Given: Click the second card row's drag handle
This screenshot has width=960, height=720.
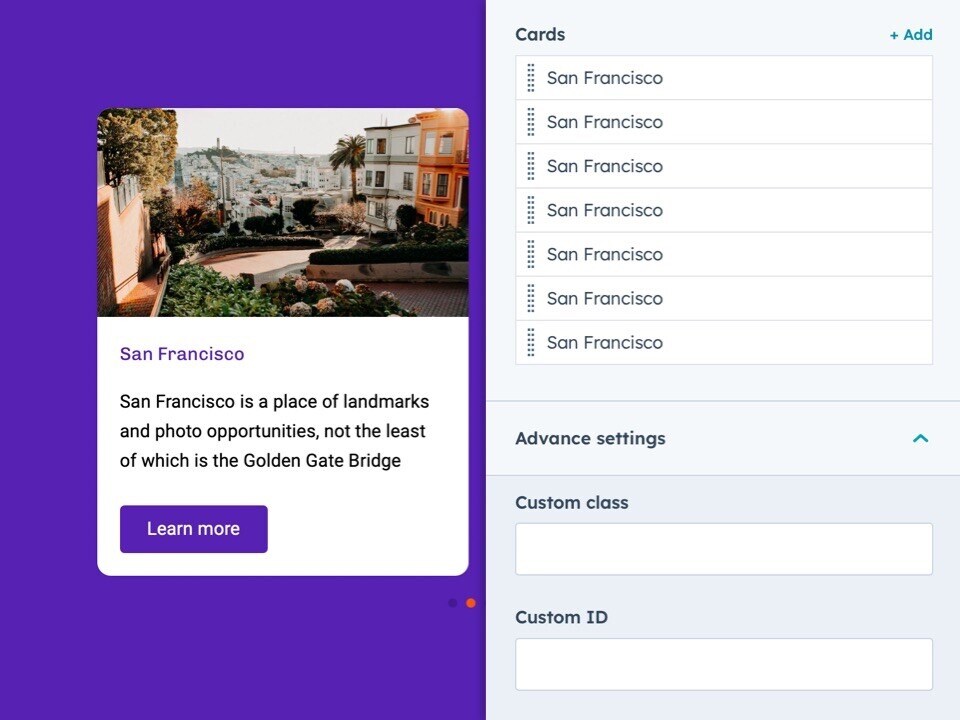Looking at the screenshot, I should [531, 122].
